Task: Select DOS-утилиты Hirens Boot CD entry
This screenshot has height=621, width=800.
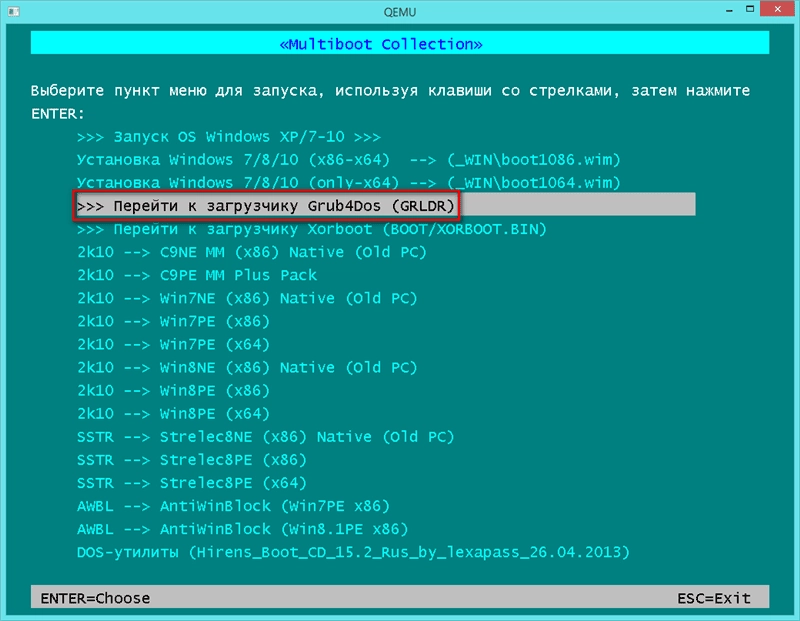Action: 353,552
